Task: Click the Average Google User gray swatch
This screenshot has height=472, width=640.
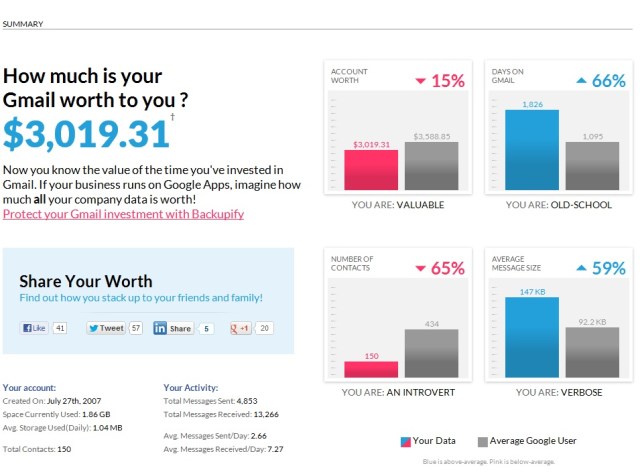Action: (x=482, y=441)
